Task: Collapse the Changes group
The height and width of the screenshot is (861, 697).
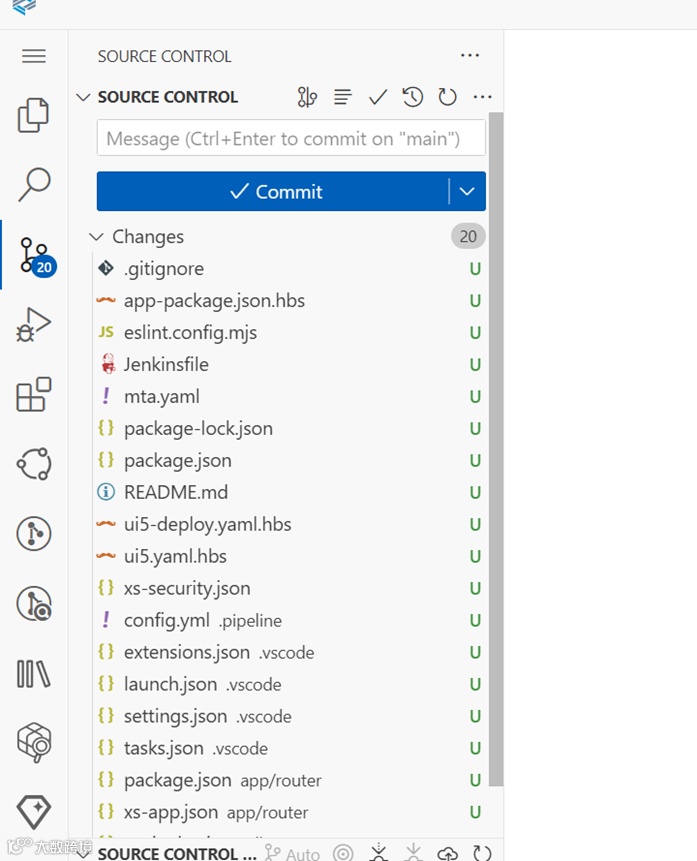Action: pyautogui.click(x=96, y=237)
